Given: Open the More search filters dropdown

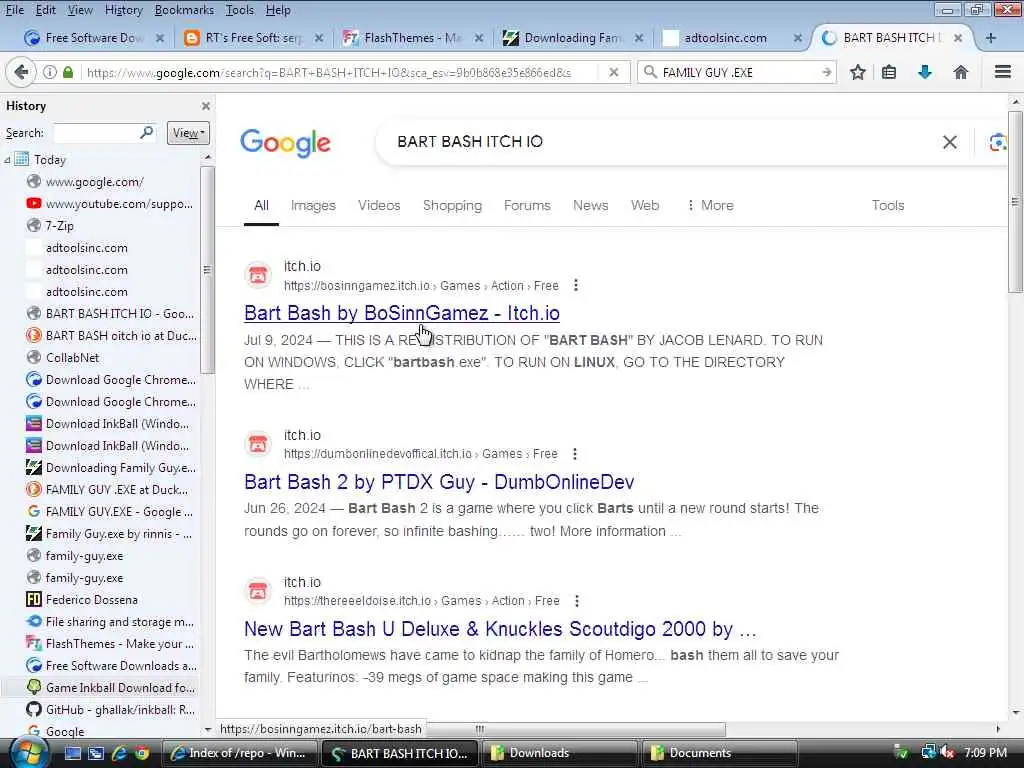Looking at the screenshot, I should tap(711, 205).
